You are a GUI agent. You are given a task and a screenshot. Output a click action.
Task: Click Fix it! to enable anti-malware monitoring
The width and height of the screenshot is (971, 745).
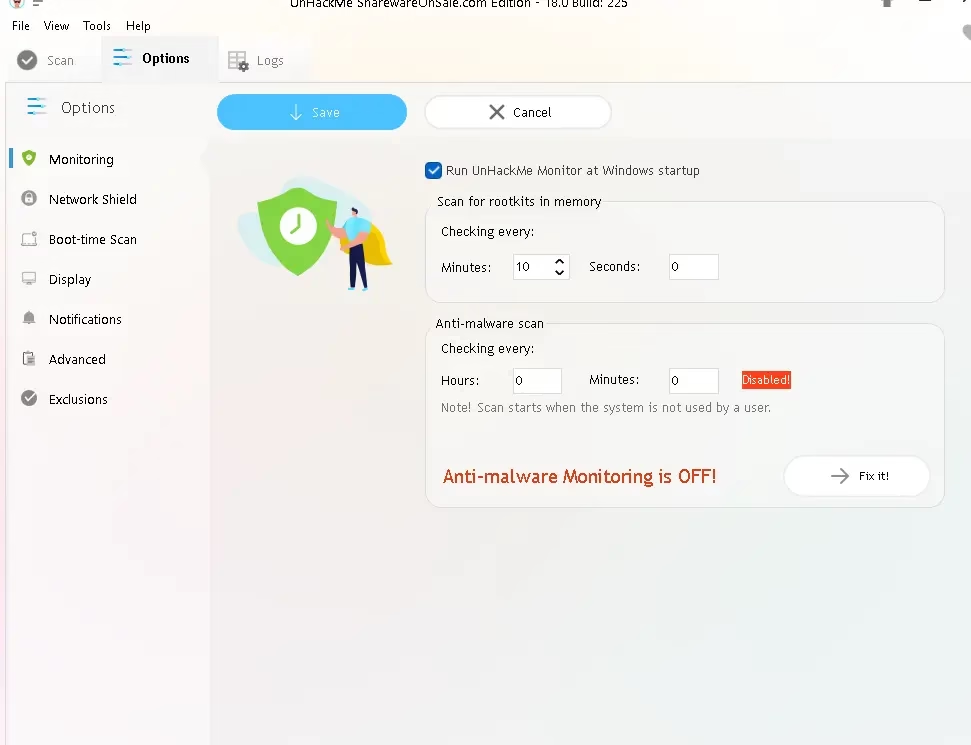[x=857, y=477]
